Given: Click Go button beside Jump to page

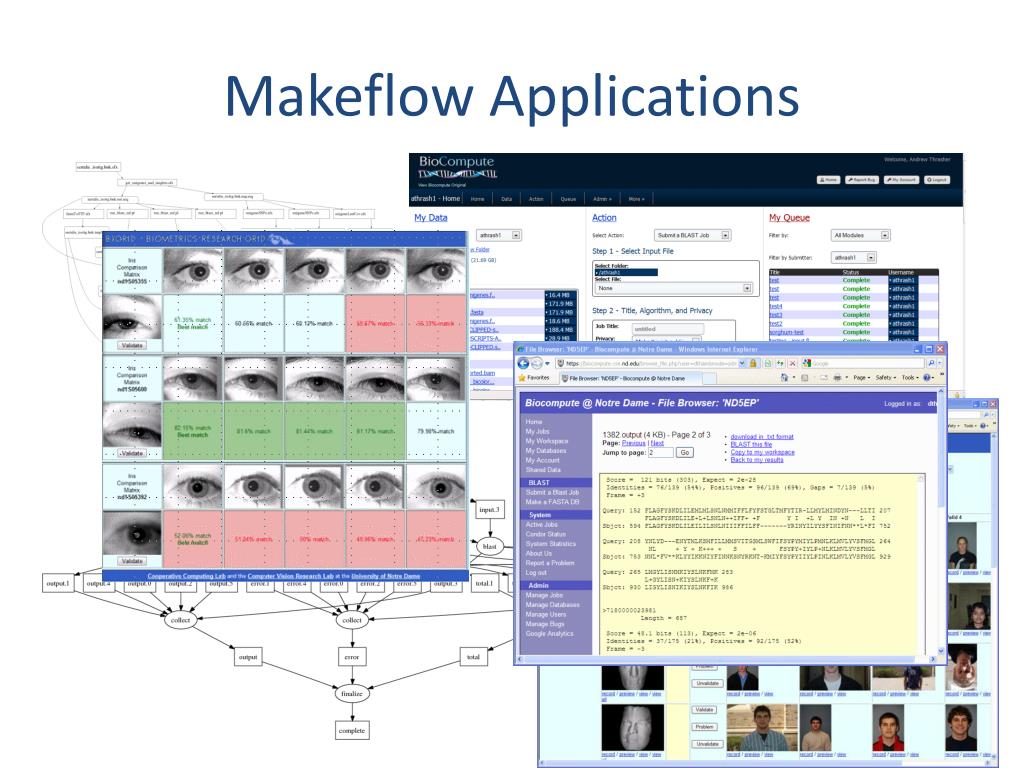Looking at the screenshot, I should click(x=684, y=453).
